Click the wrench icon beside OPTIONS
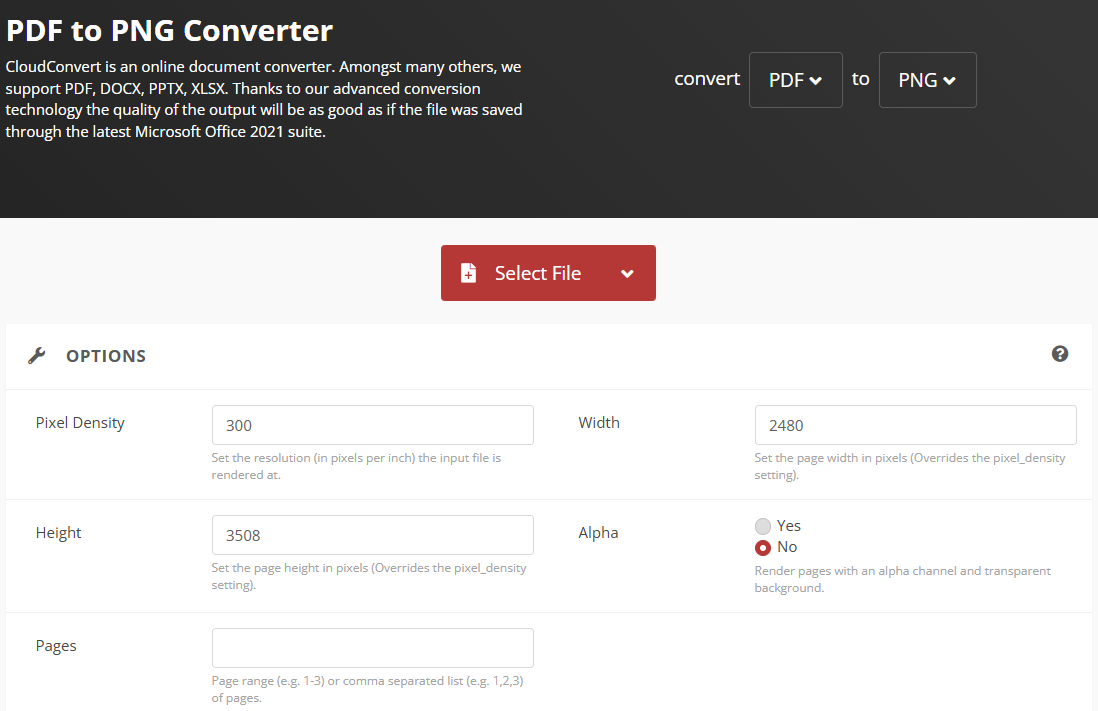Viewport: 1098px width, 711px height. pyautogui.click(x=37, y=356)
